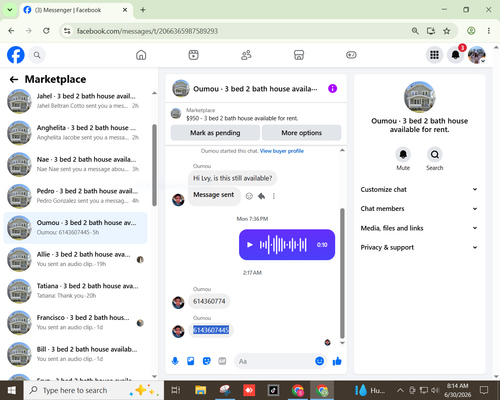This screenshot has width=500, height=400.
Task: Open Facebook notifications bell
Action: click(x=455, y=55)
